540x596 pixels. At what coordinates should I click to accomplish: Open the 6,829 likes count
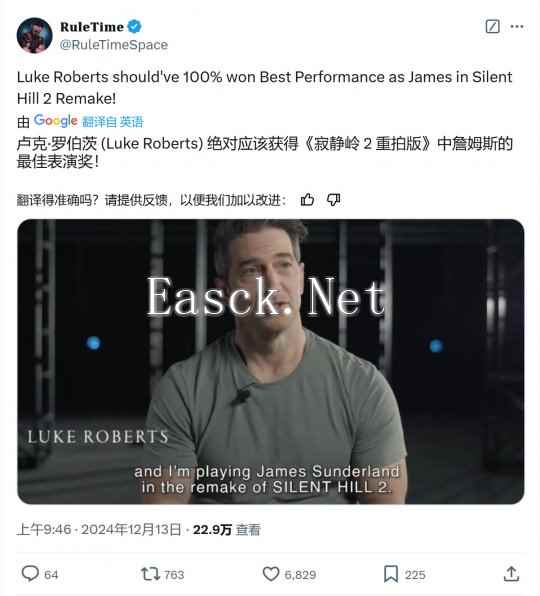[x=300, y=575]
